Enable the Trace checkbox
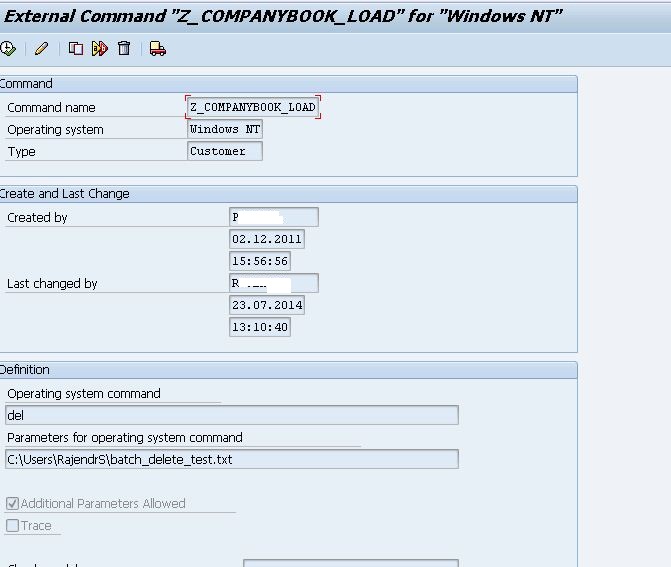The height and width of the screenshot is (567, 671). click(x=13, y=526)
